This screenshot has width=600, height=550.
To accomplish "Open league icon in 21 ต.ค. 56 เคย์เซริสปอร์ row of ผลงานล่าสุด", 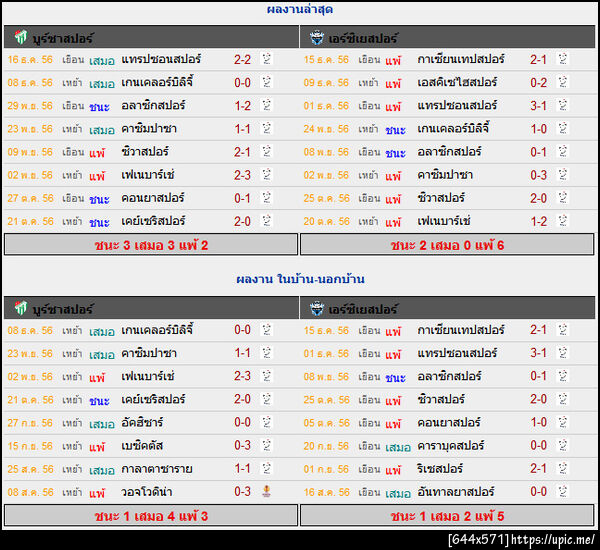I will pos(266,221).
